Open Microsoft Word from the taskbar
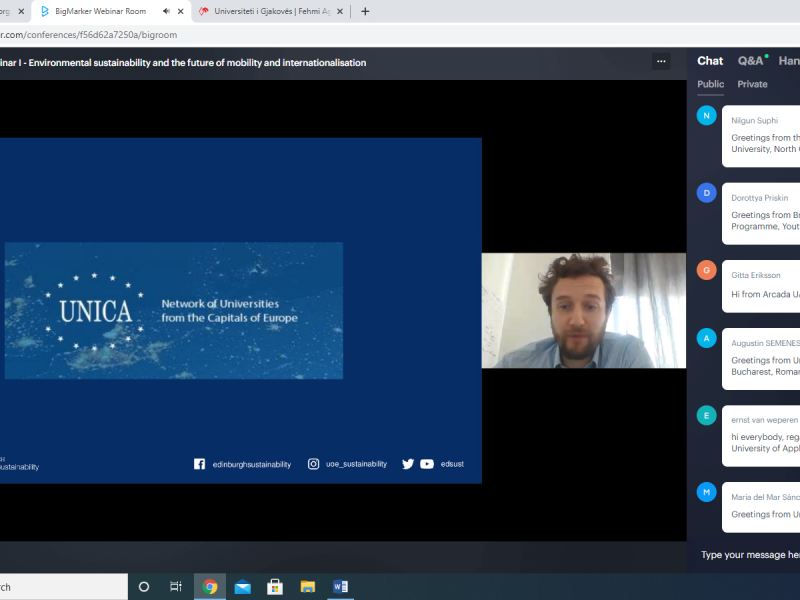This screenshot has width=800, height=600. pyautogui.click(x=340, y=587)
